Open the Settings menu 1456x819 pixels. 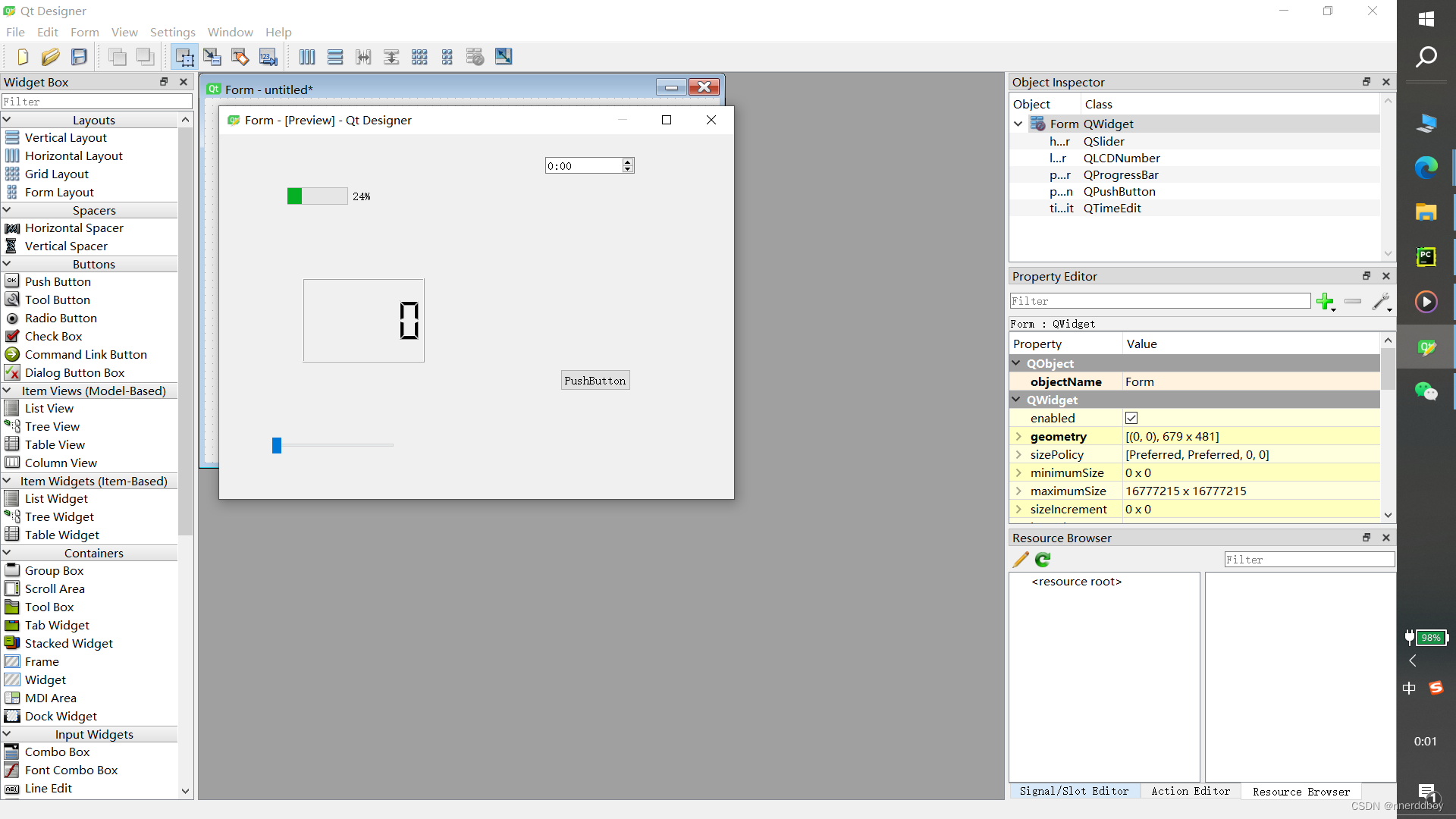pyautogui.click(x=172, y=32)
